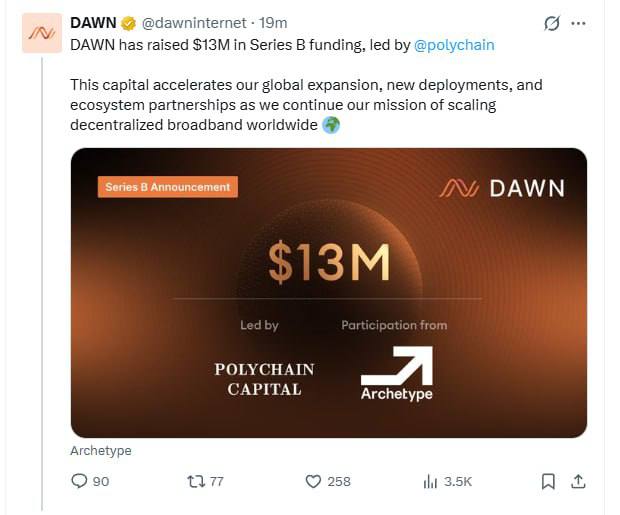Open the DAWN profile avatar
Image resolution: width=620 pixels, height=515 pixels.
pyautogui.click(x=41, y=33)
